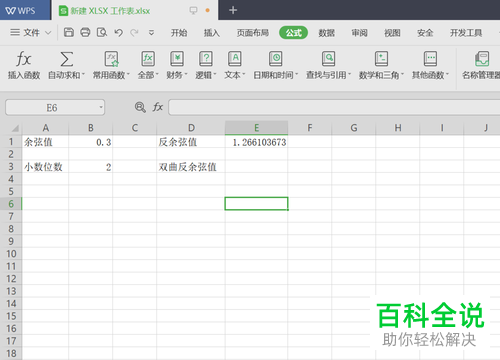Select cell A3 containing 小数位数

[46, 167]
